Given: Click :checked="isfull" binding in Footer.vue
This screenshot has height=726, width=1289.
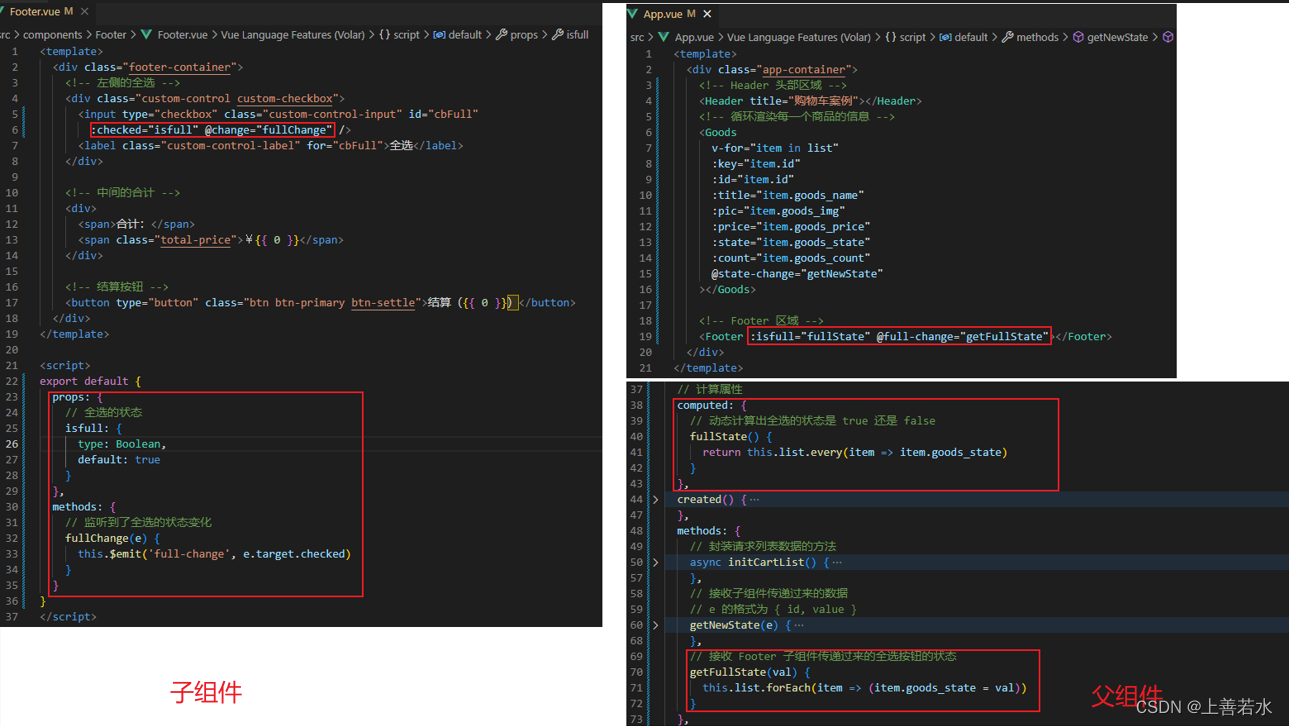Looking at the screenshot, I should [x=145, y=130].
